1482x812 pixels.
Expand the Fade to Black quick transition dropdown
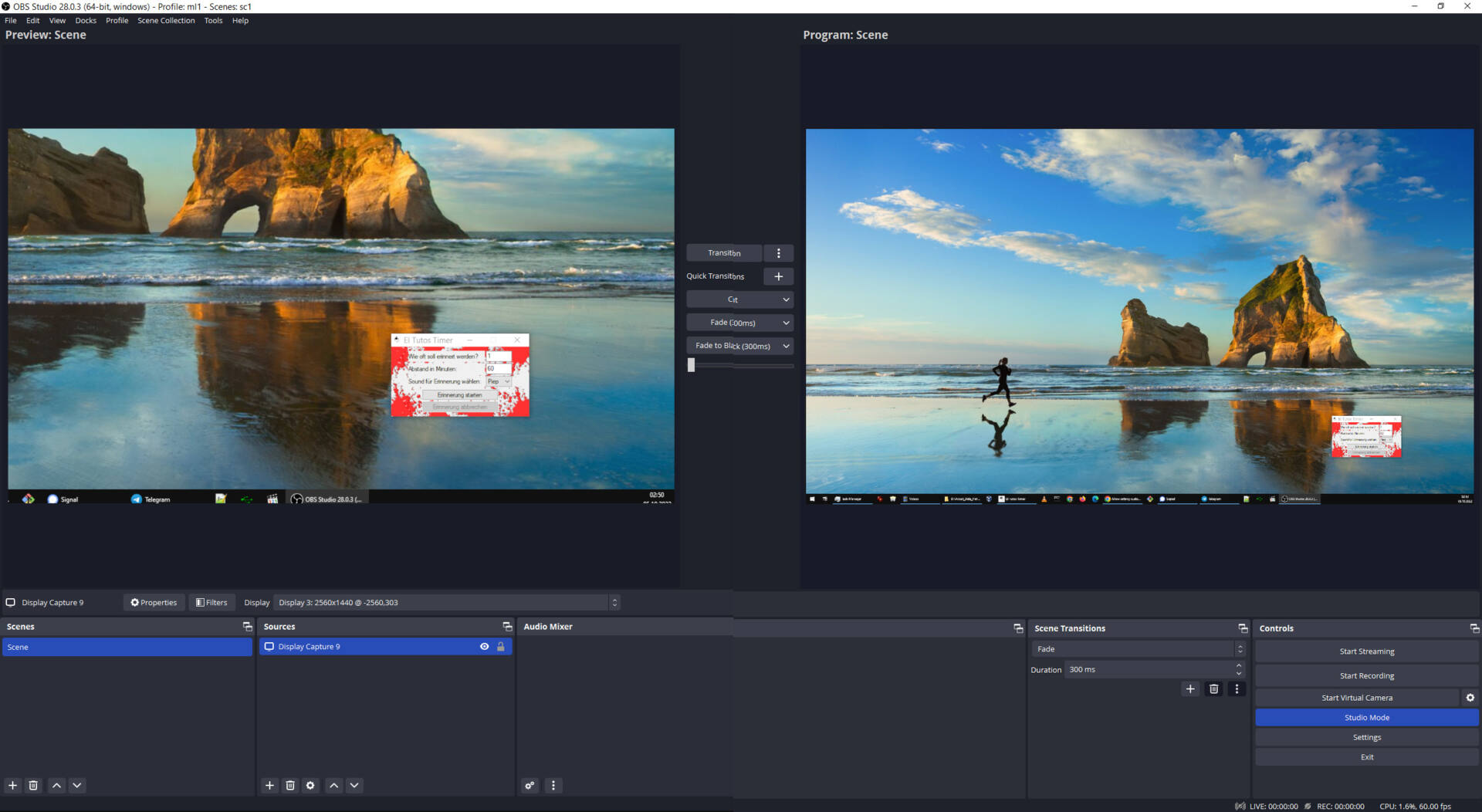click(786, 346)
